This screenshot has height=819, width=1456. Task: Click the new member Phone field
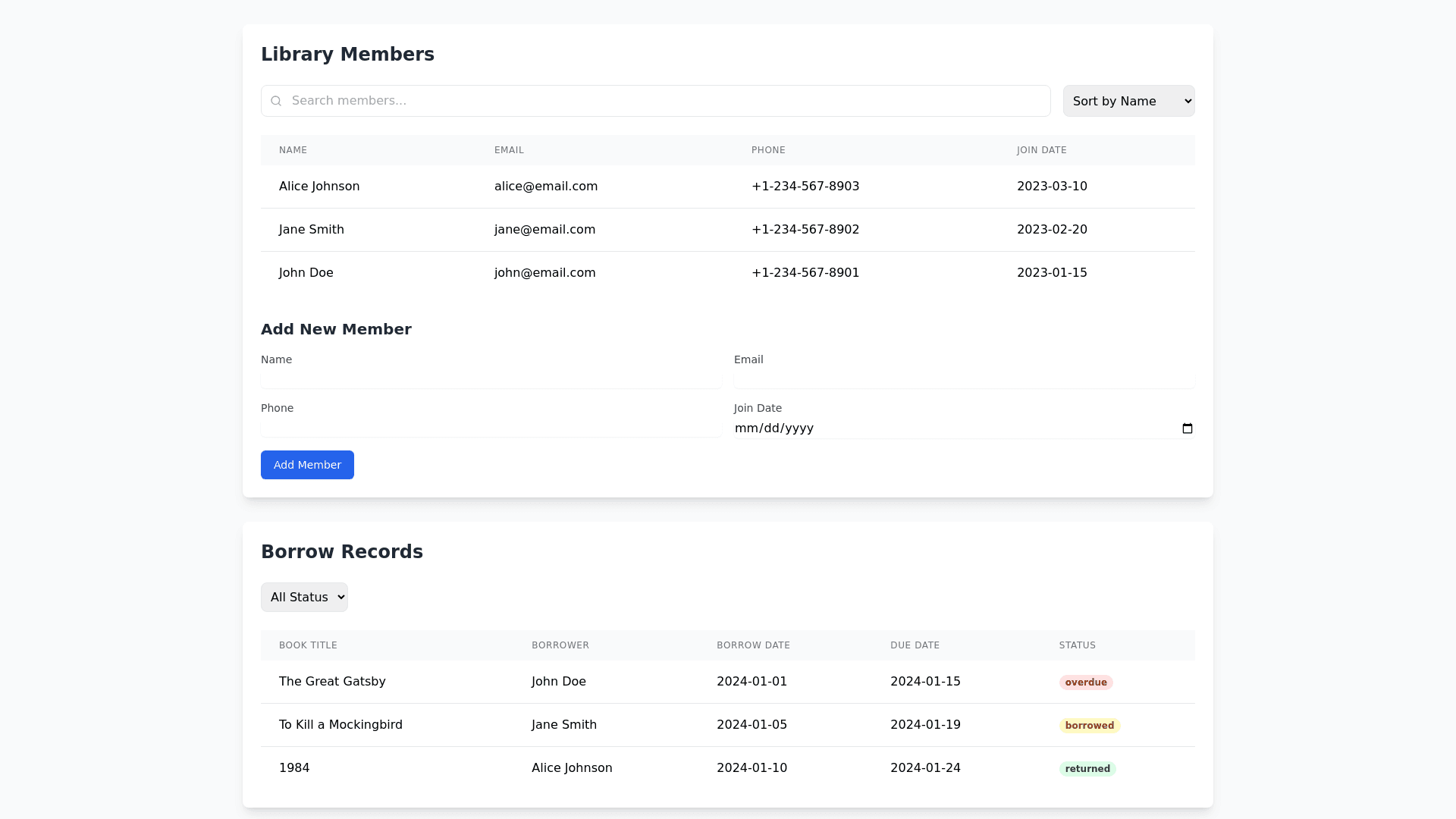coord(491,428)
